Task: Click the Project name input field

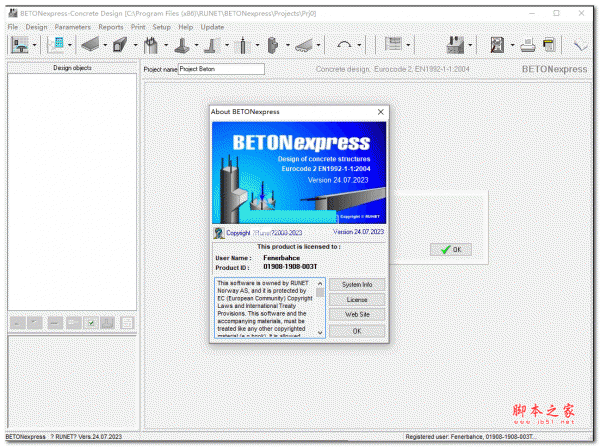Action: pyautogui.click(x=220, y=70)
